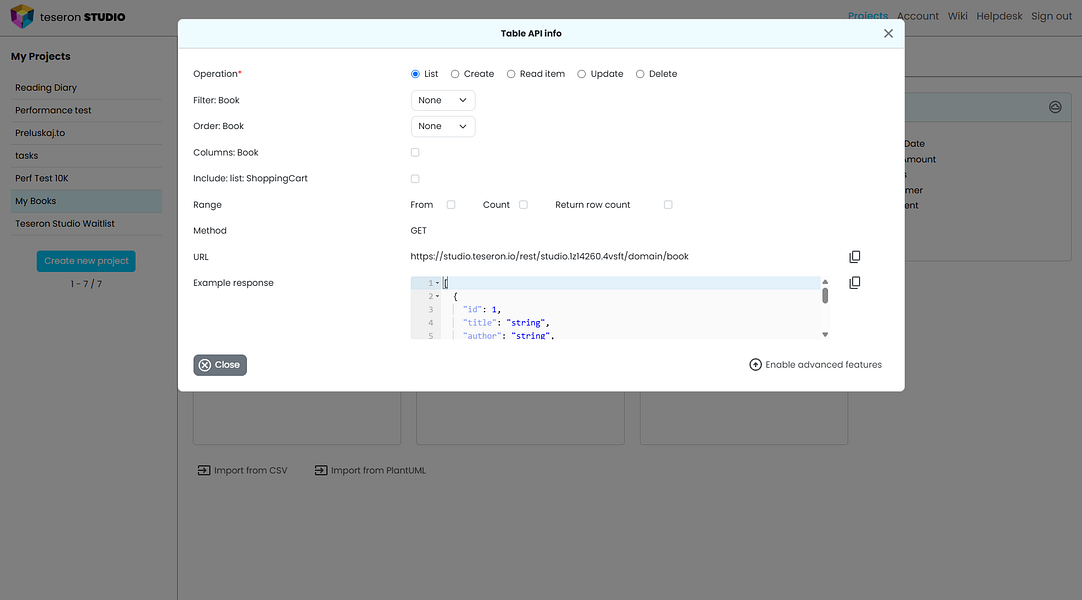Click the GET method value
This screenshot has width=1082, height=600.
tap(419, 231)
